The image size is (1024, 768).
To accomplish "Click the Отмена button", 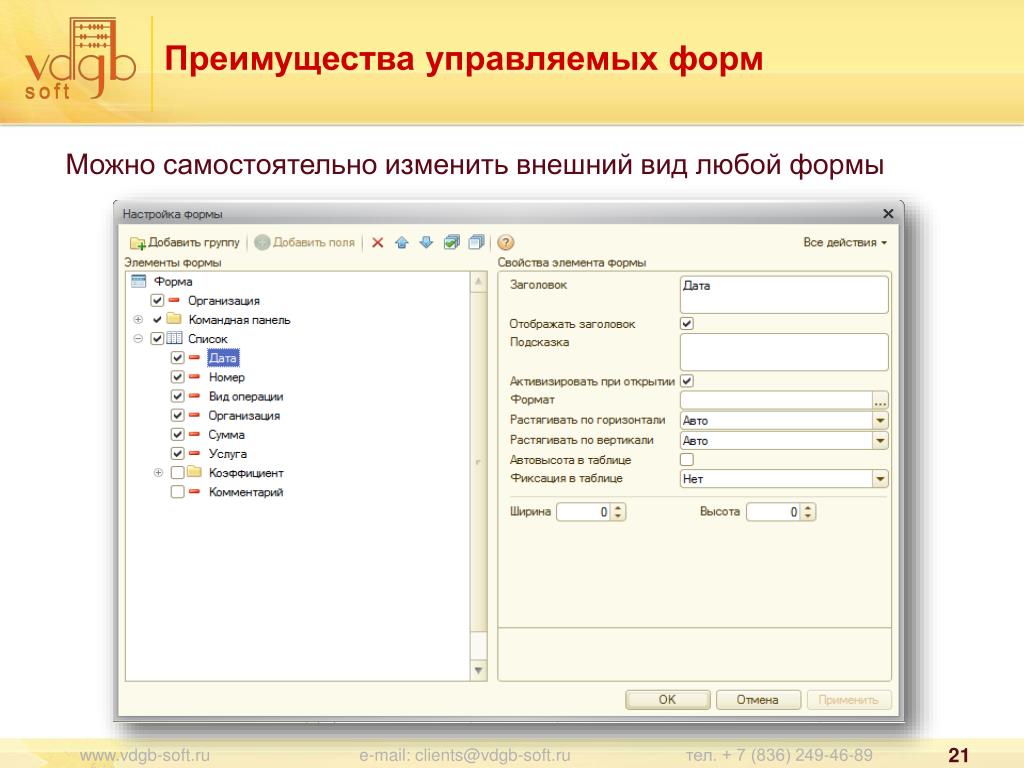I will coord(758,699).
